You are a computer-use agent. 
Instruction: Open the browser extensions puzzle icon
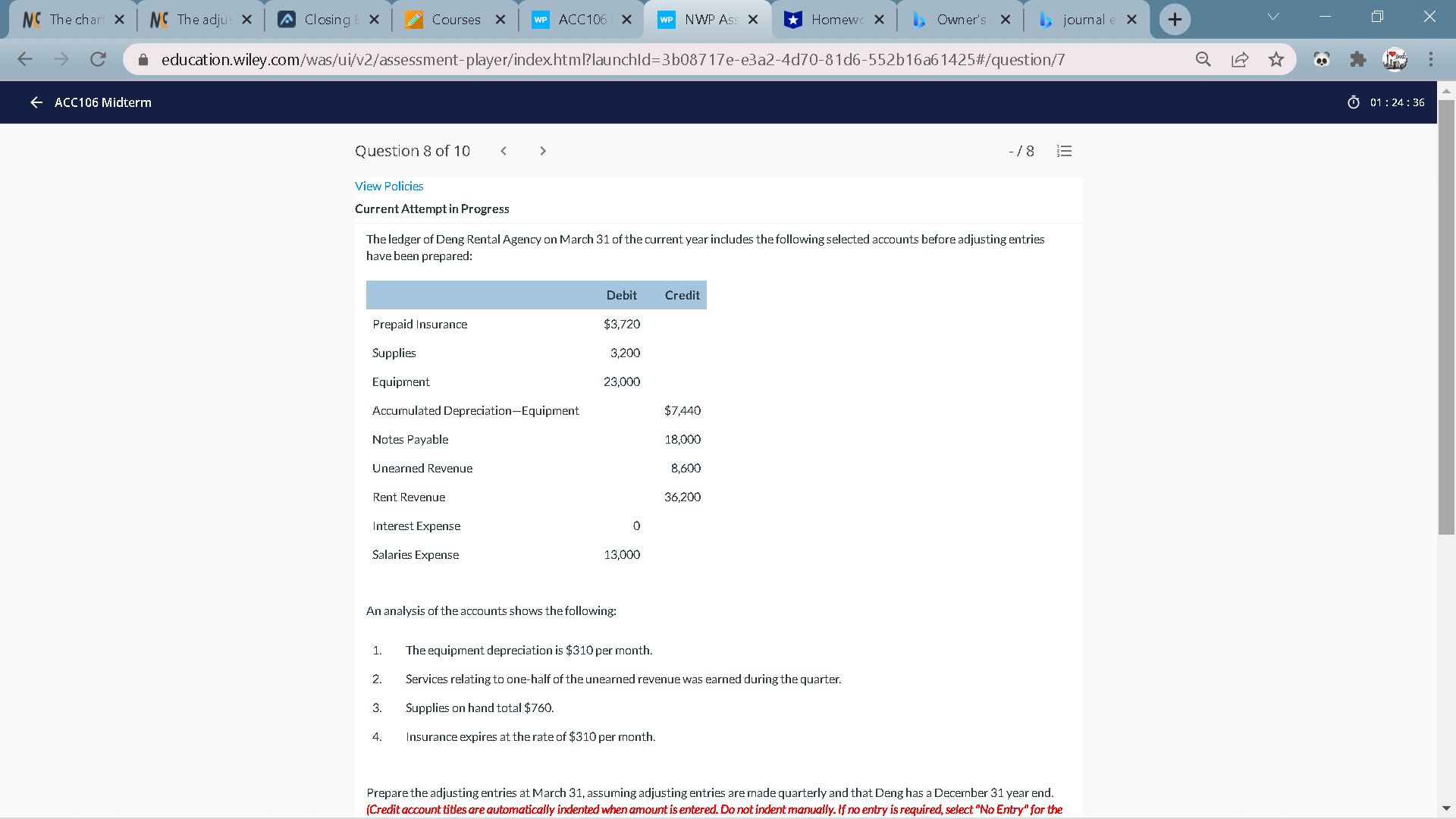1358,59
